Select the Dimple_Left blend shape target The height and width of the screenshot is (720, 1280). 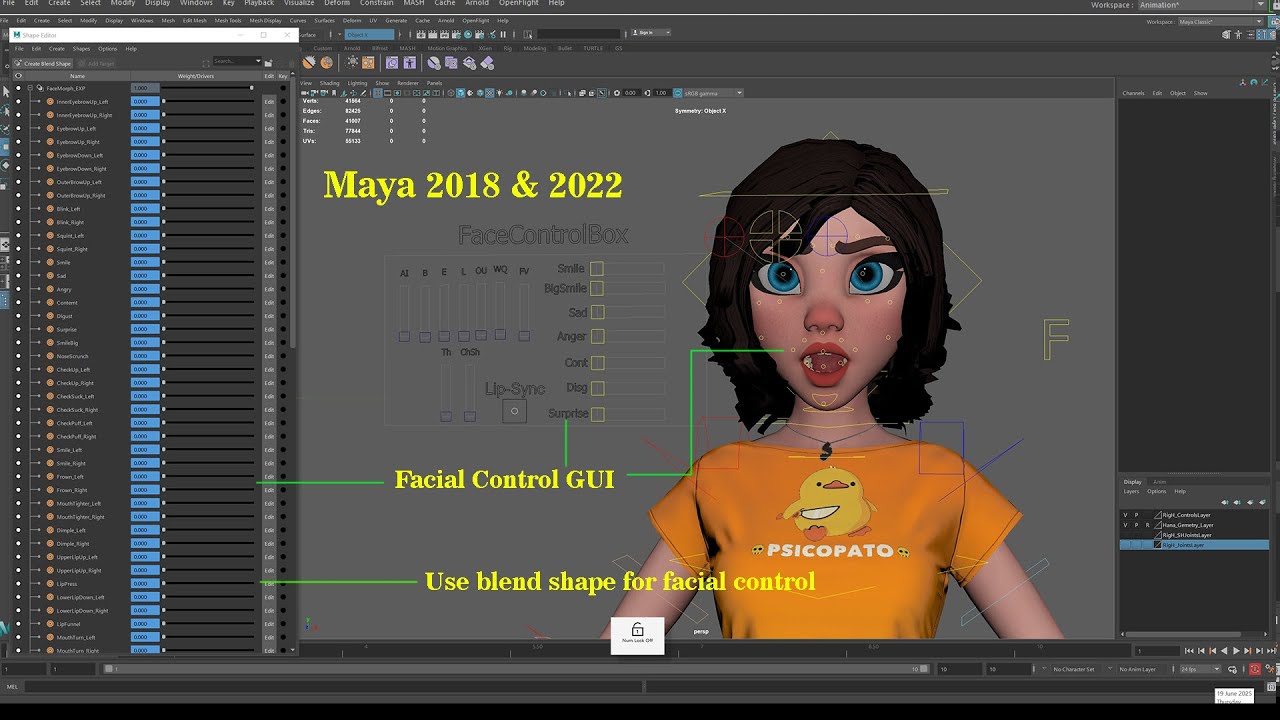[x=72, y=530]
